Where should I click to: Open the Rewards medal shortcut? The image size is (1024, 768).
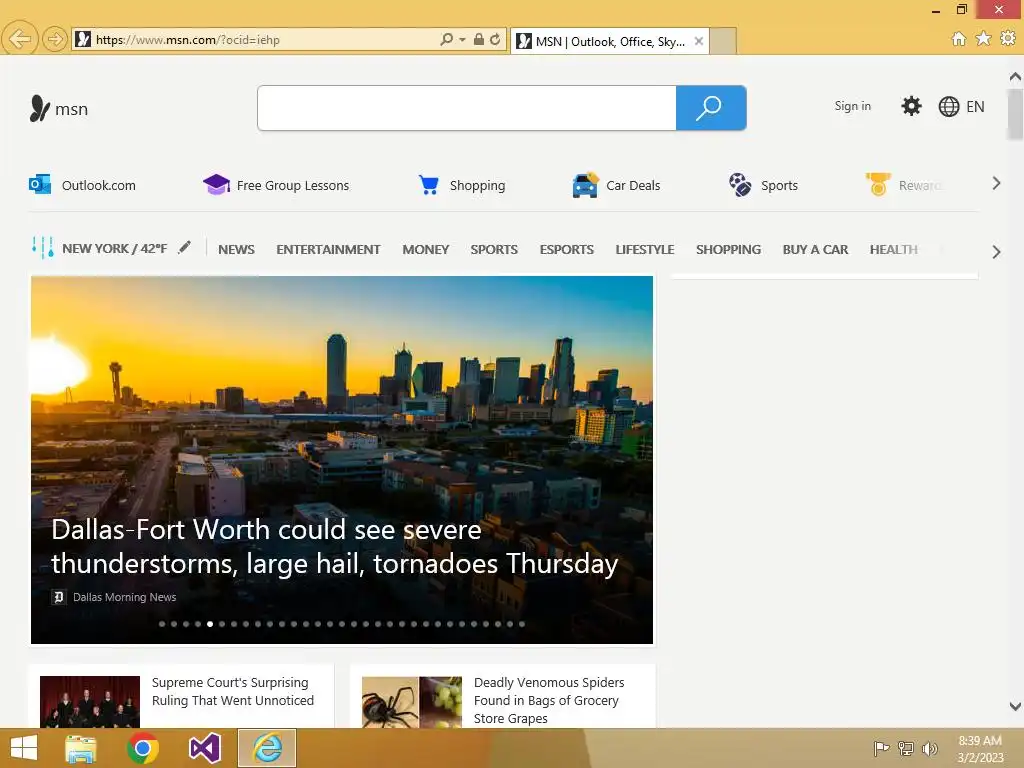(x=903, y=185)
